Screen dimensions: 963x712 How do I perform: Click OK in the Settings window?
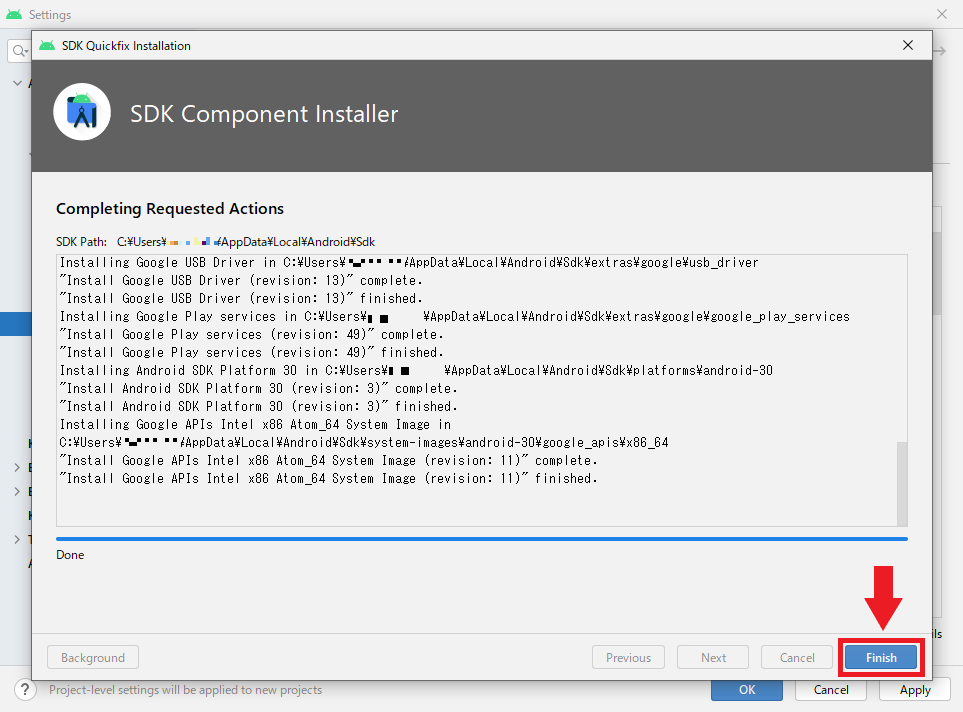(x=747, y=690)
